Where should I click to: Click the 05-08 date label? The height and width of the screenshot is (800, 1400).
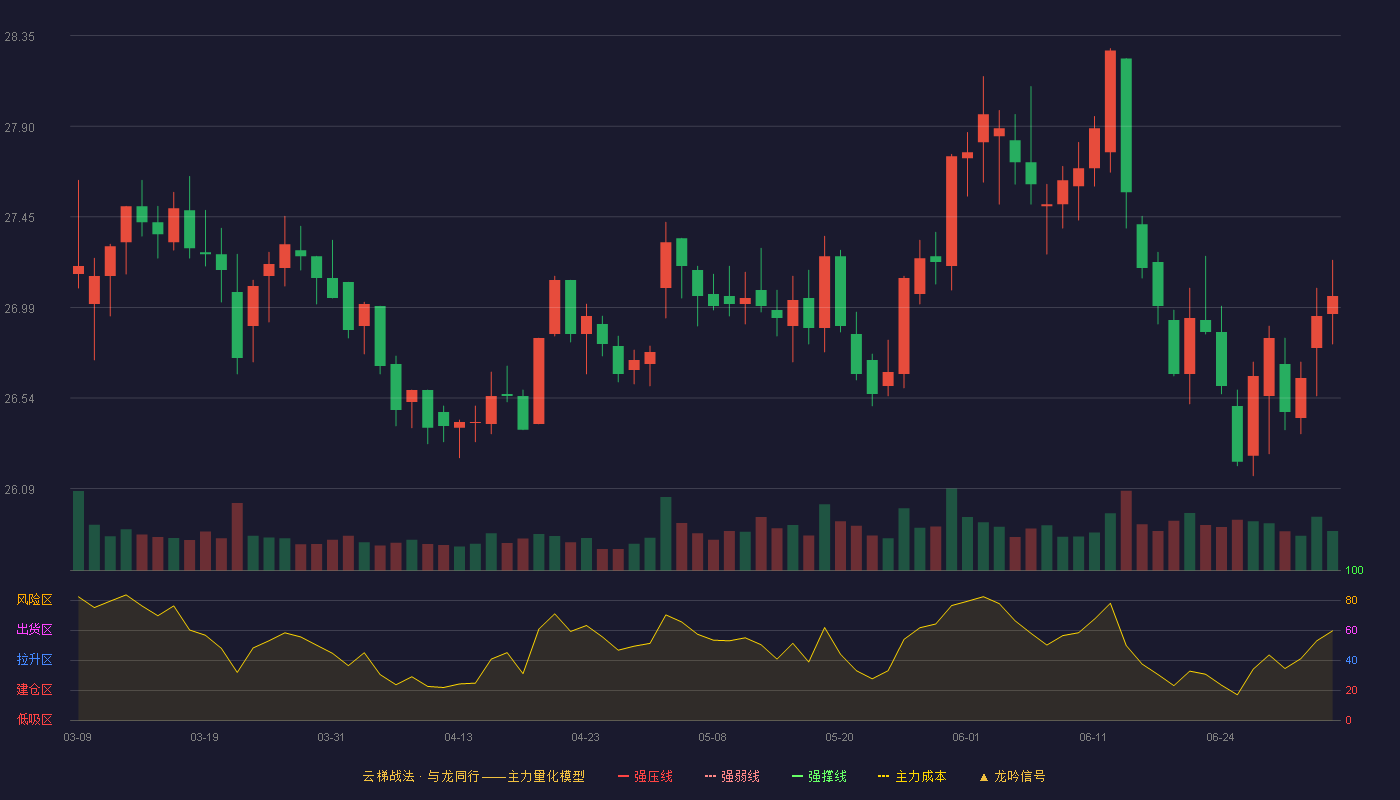[712, 737]
